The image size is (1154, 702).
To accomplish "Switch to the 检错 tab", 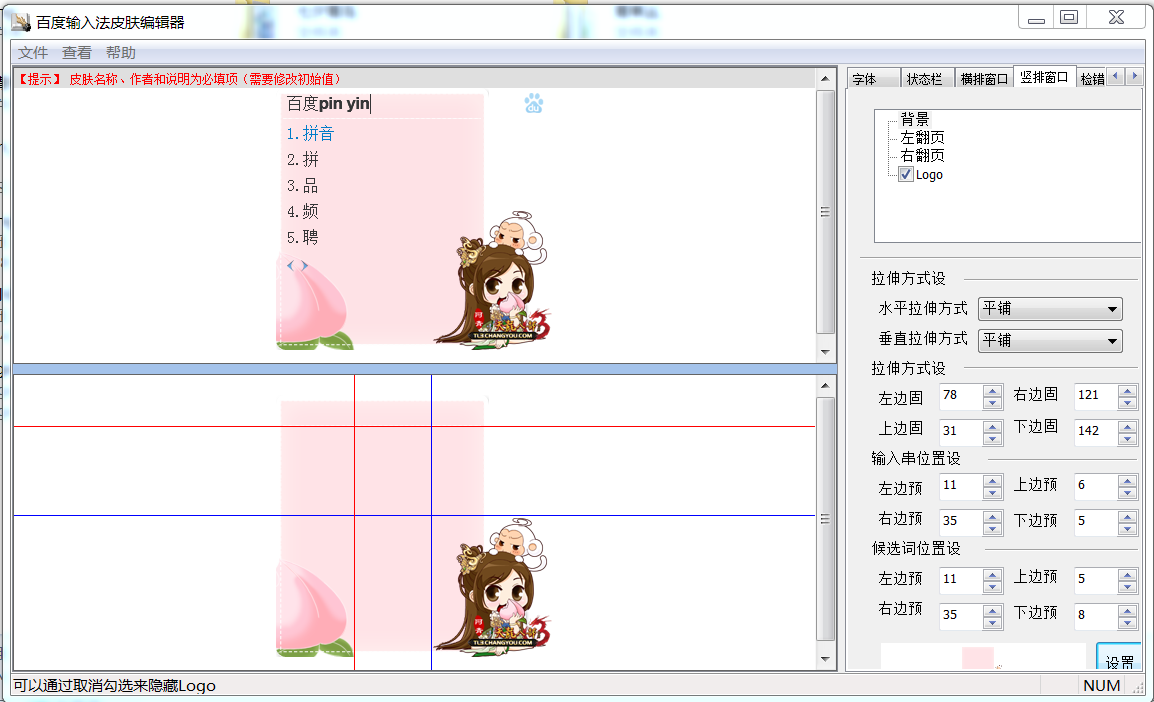I will point(1092,79).
